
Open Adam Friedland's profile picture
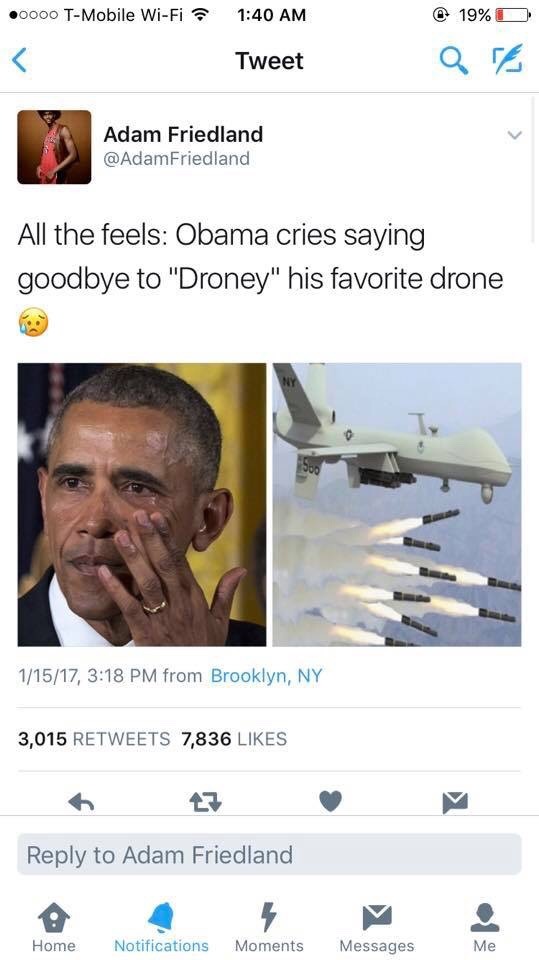pyautogui.click(x=54, y=147)
